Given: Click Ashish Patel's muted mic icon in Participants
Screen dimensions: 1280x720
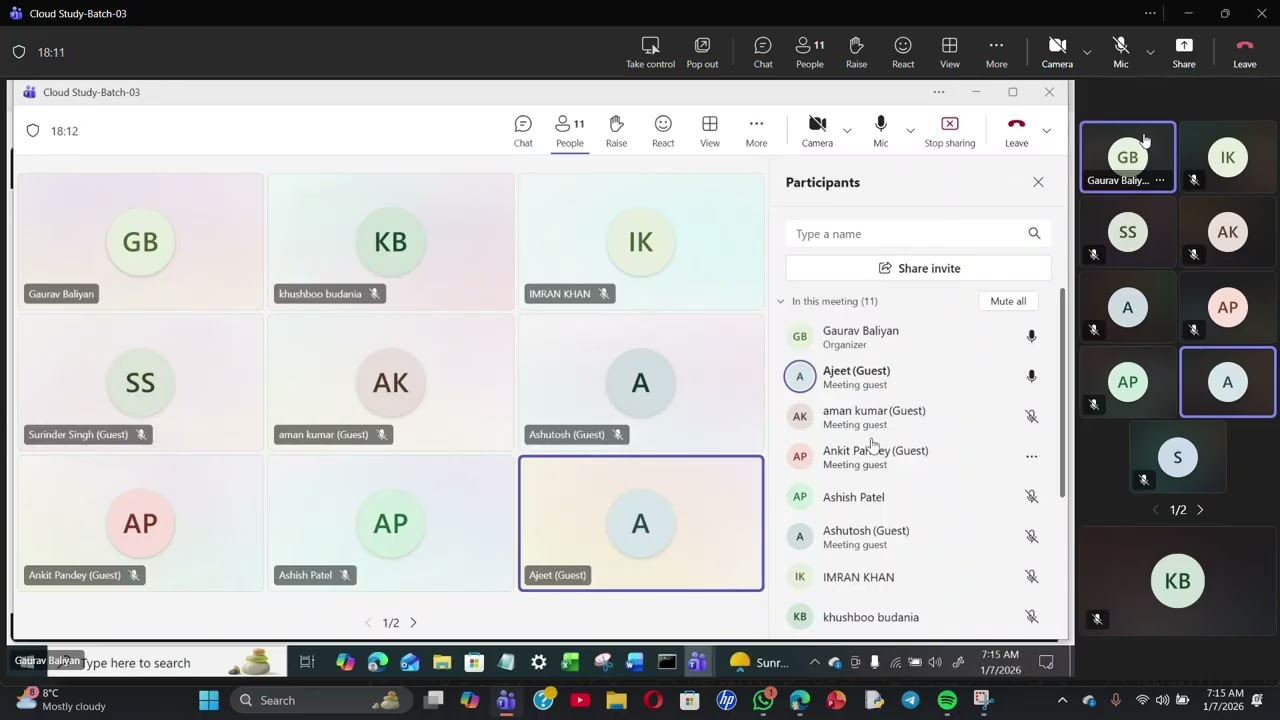Looking at the screenshot, I should (1031, 497).
